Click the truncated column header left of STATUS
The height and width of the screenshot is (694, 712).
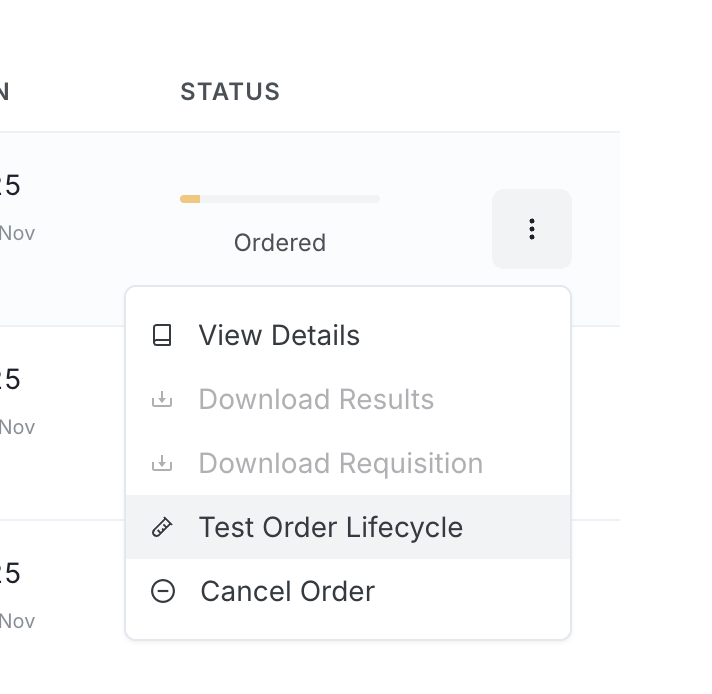pyautogui.click(x=4, y=92)
